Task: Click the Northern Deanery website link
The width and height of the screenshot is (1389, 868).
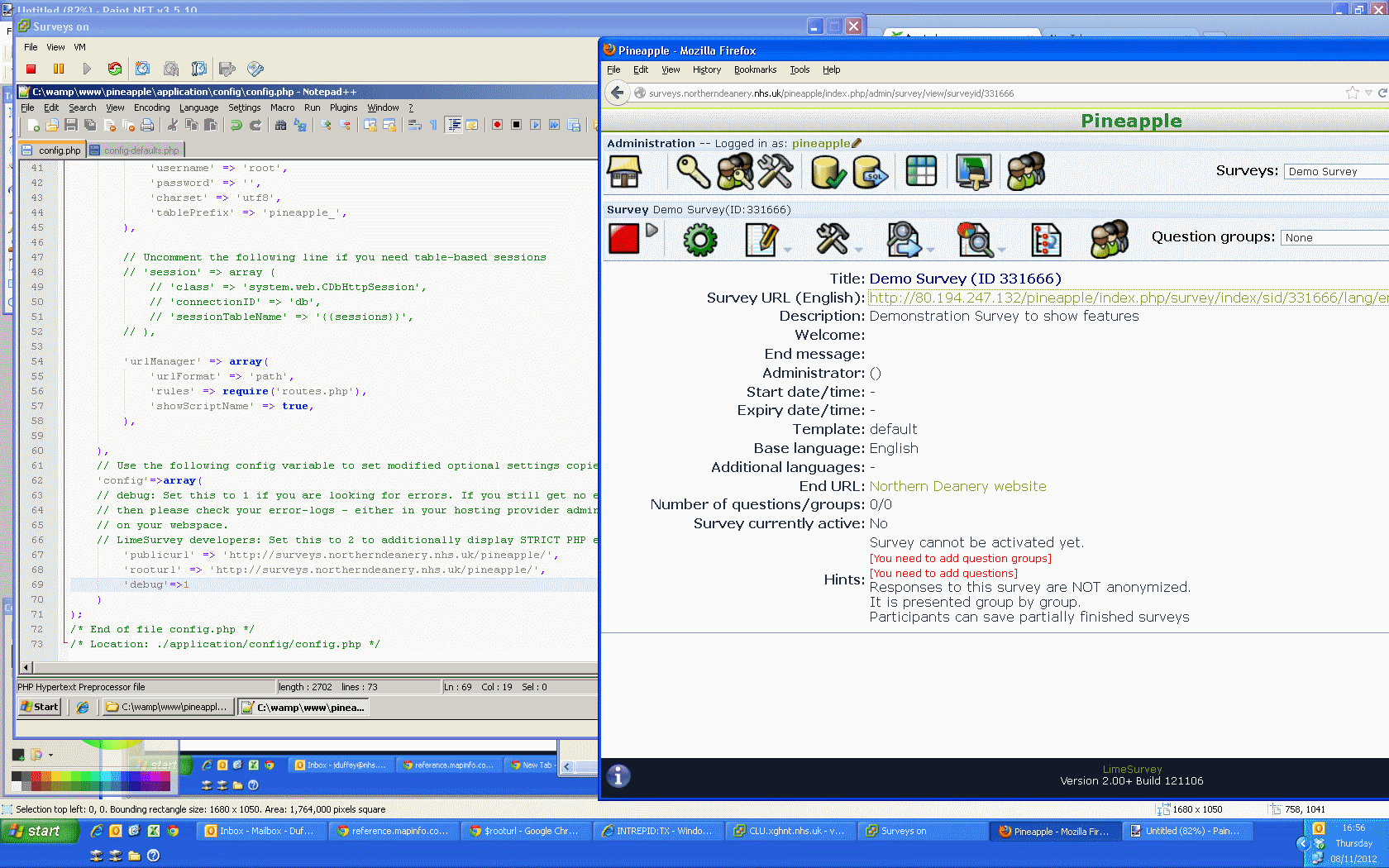Action: [x=957, y=486]
